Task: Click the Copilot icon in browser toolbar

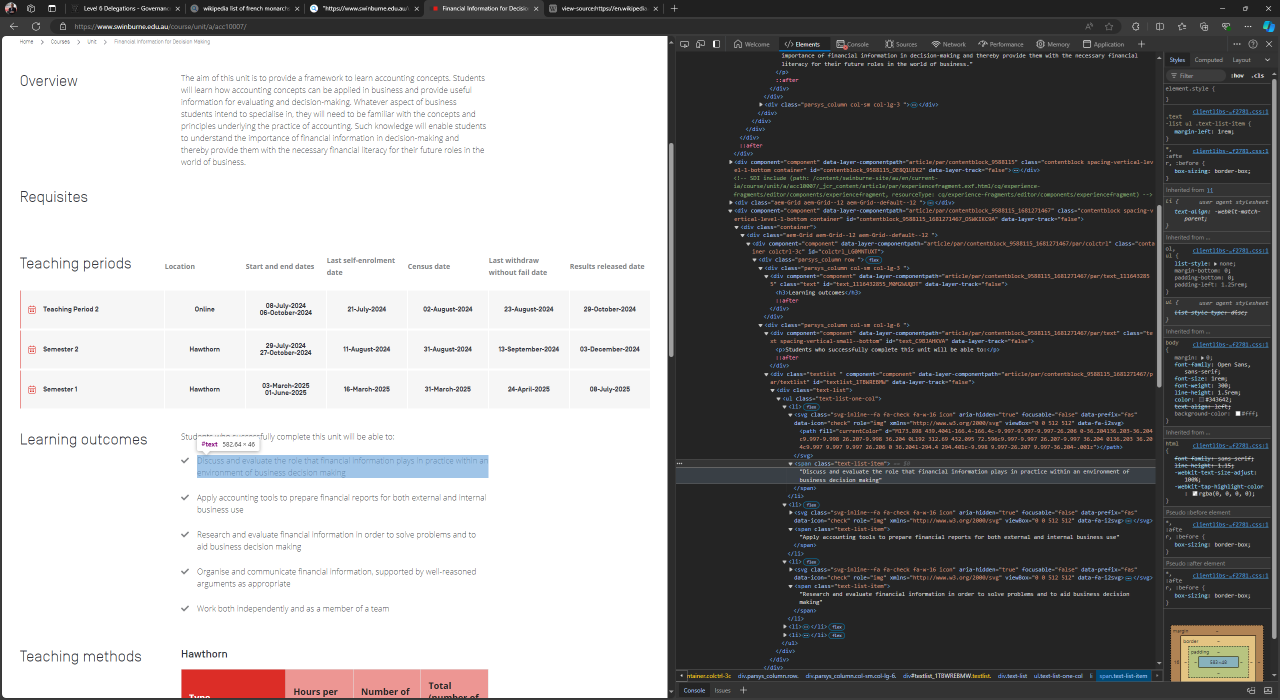Action: pyautogui.click(x=1267, y=26)
